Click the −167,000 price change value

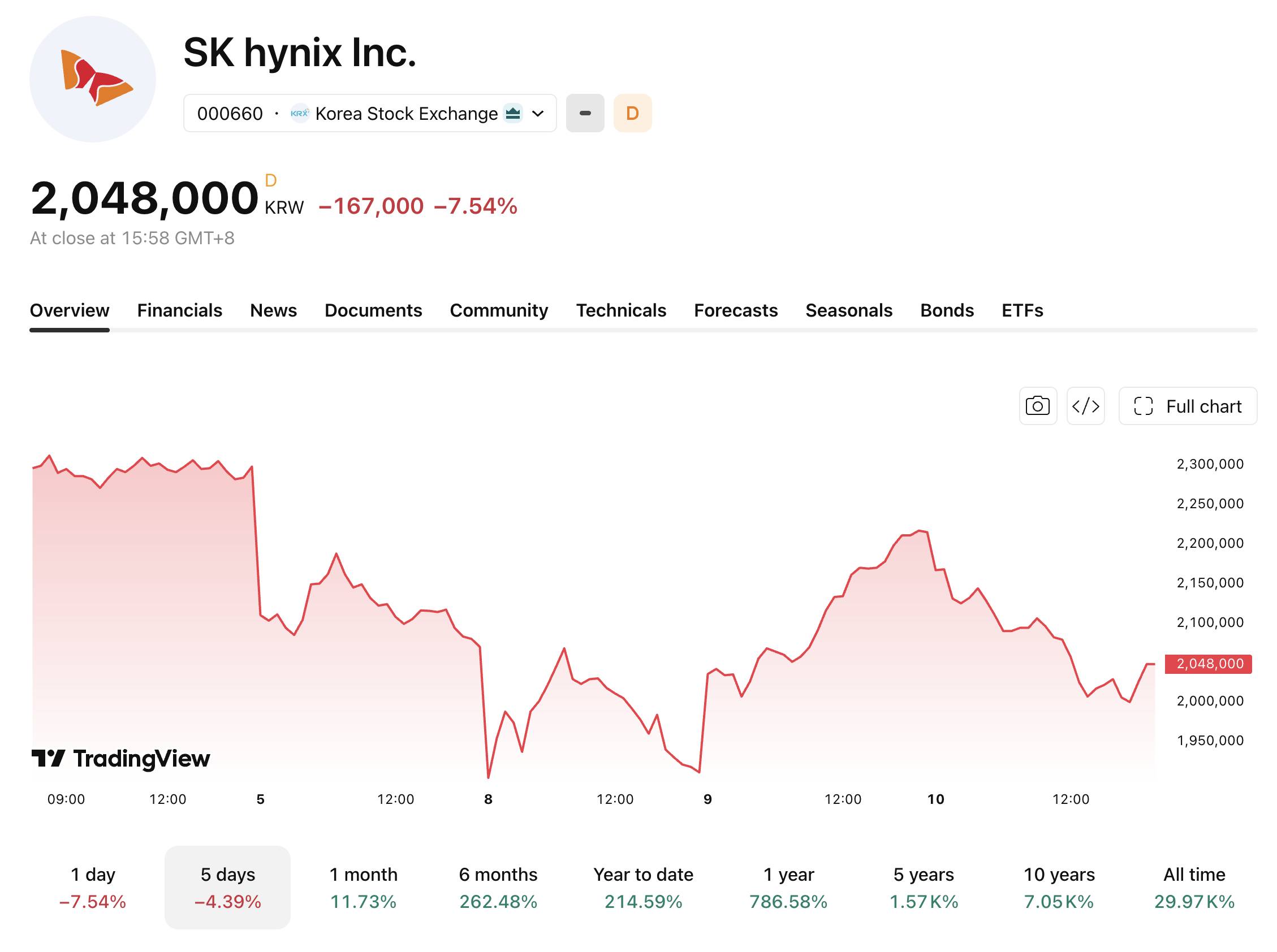370,206
